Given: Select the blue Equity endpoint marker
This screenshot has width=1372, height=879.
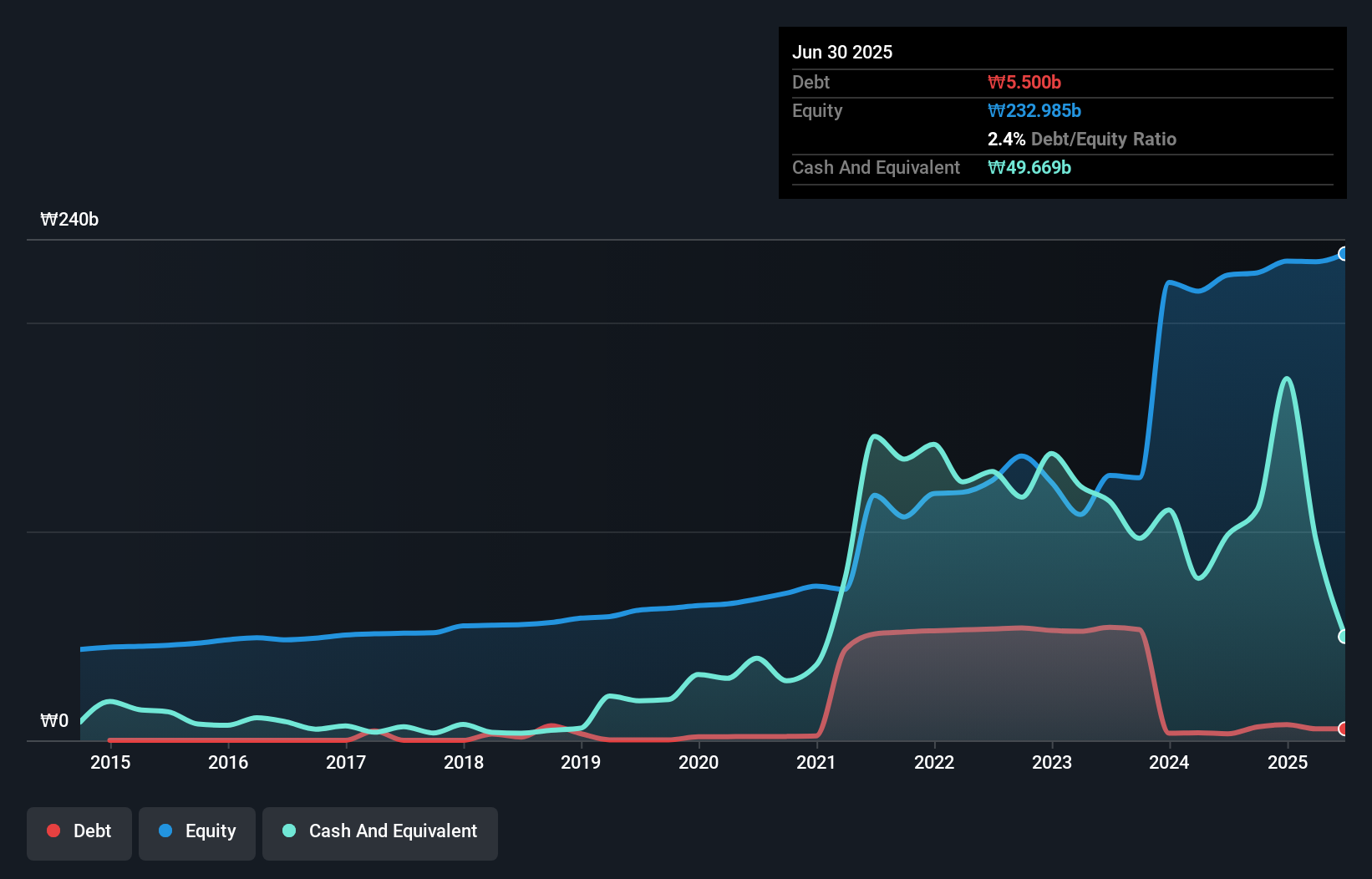Looking at the screenshot, I should click(x=1344, y=254).
